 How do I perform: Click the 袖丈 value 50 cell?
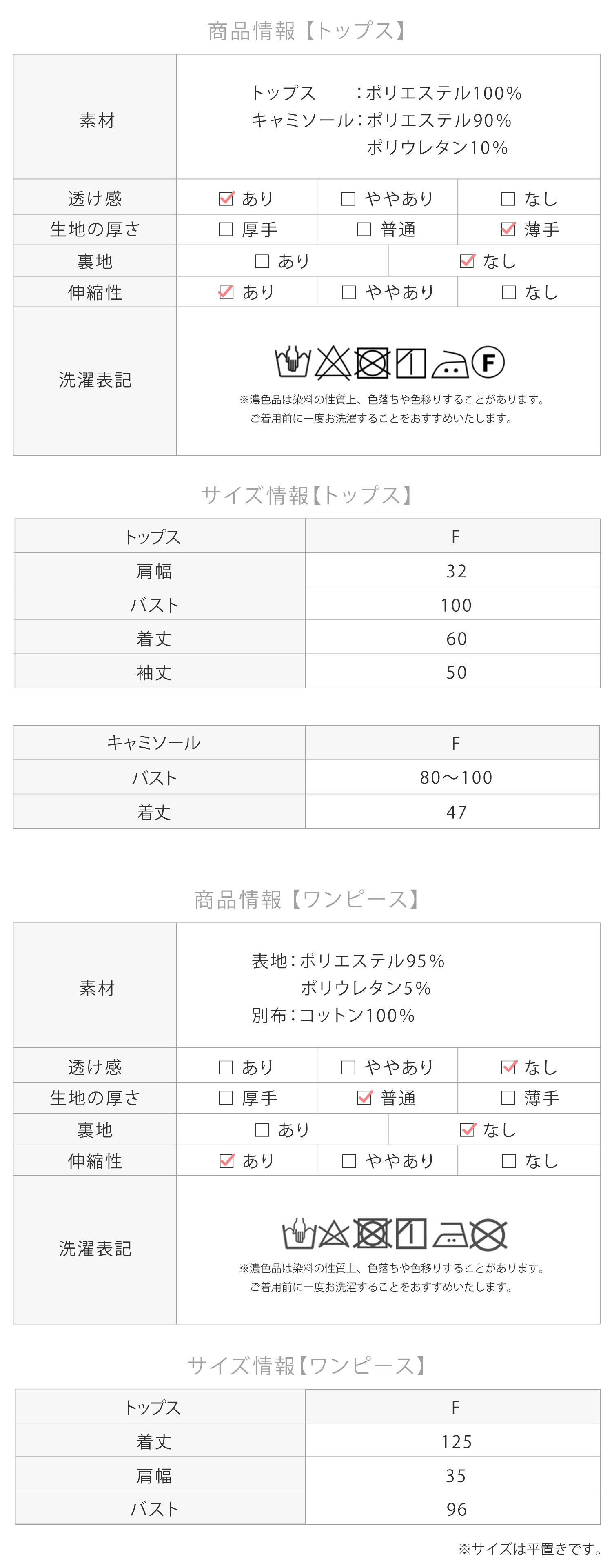[x=452, y=672]
